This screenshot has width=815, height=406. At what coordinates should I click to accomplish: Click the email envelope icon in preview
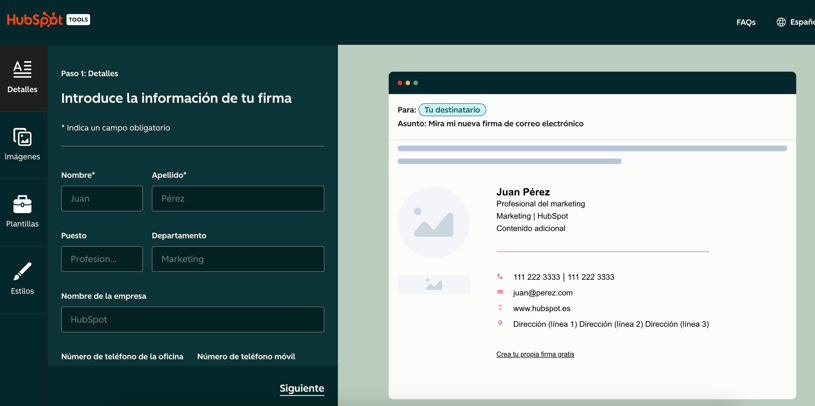click(500, 292)
